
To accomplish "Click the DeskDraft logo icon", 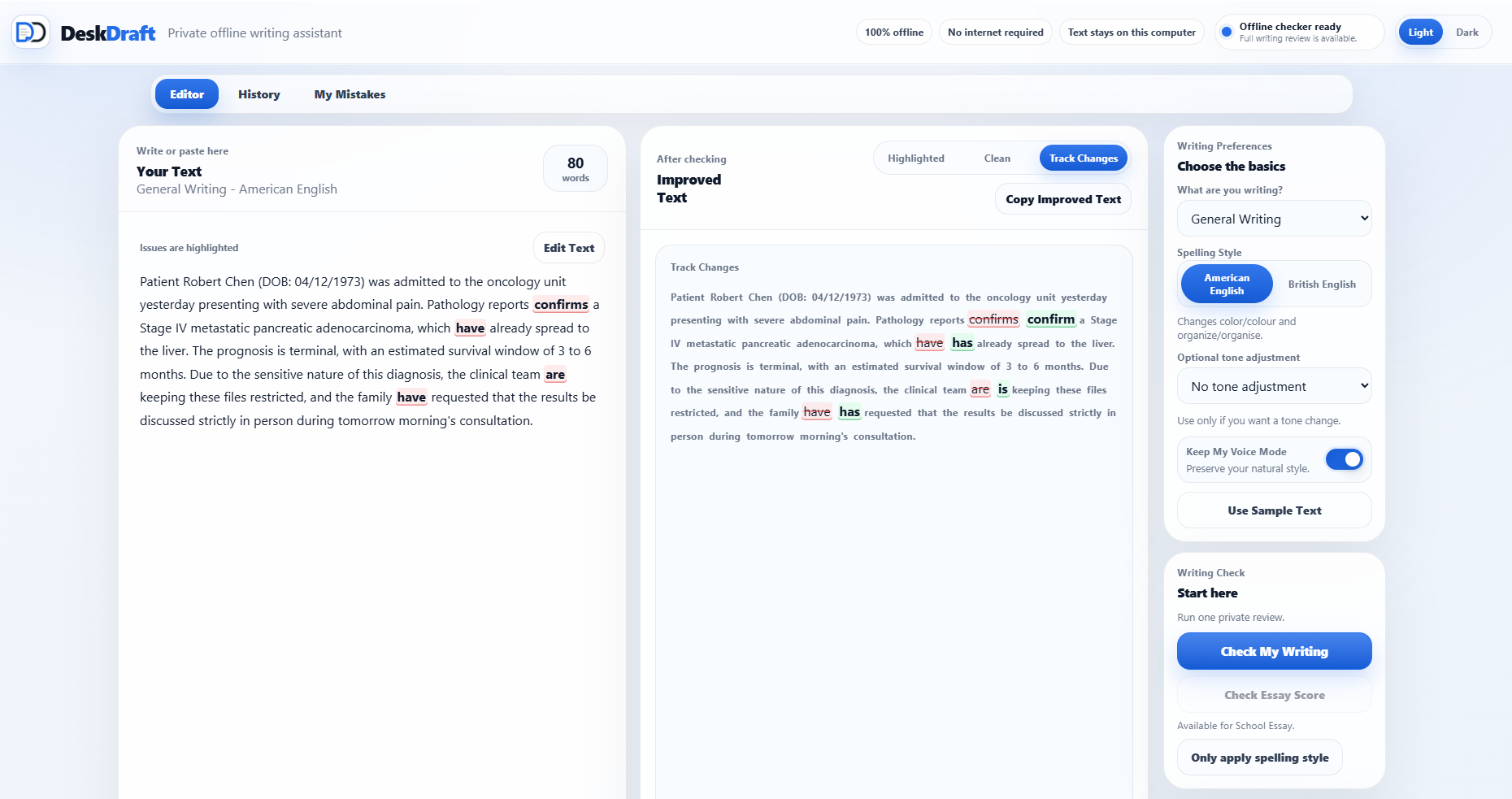I will [x=31, y=33].
